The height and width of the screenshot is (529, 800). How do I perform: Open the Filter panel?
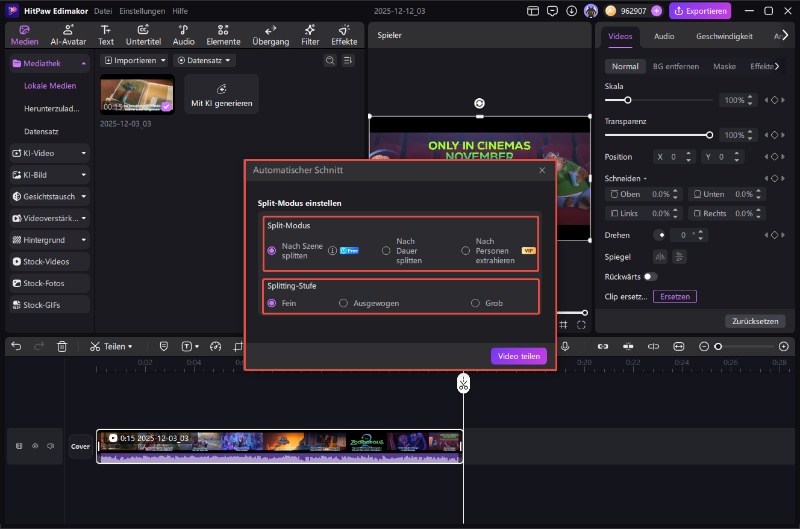[310, 35]
